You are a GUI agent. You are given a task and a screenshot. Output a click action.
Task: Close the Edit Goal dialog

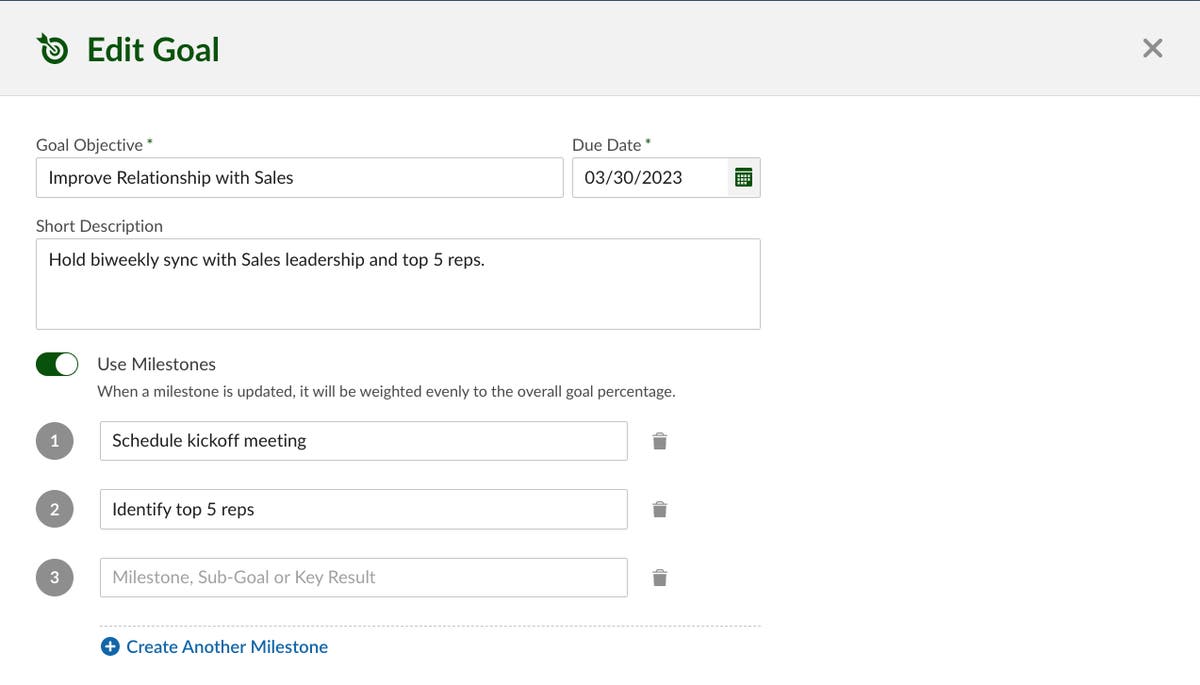pos(1152,47)
